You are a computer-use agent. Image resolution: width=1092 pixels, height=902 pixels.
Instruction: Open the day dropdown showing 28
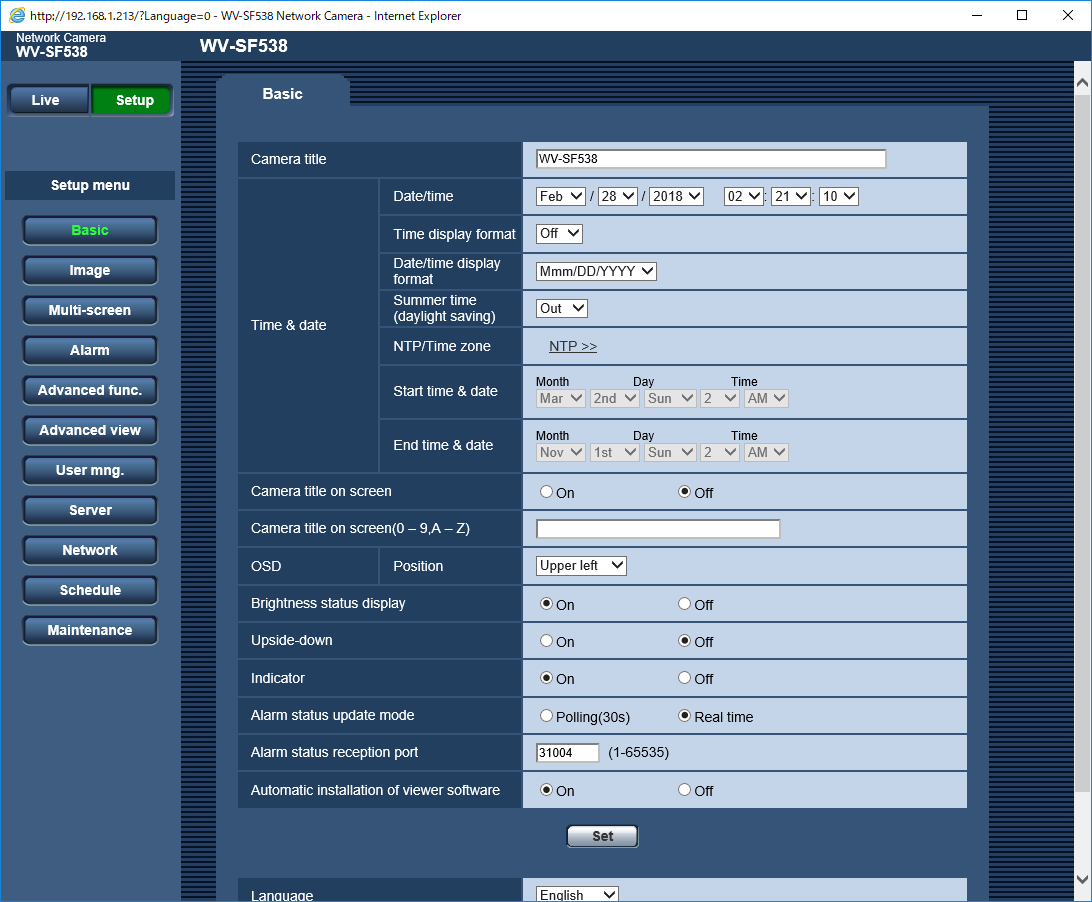(x=618, y=196)
